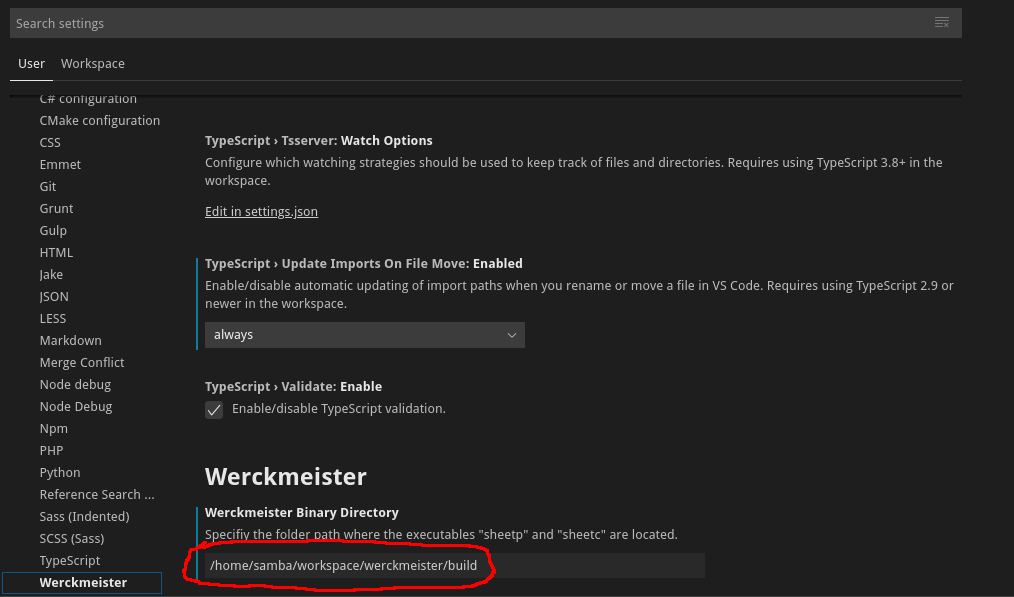Select Git in settings tree

point(48,186)
